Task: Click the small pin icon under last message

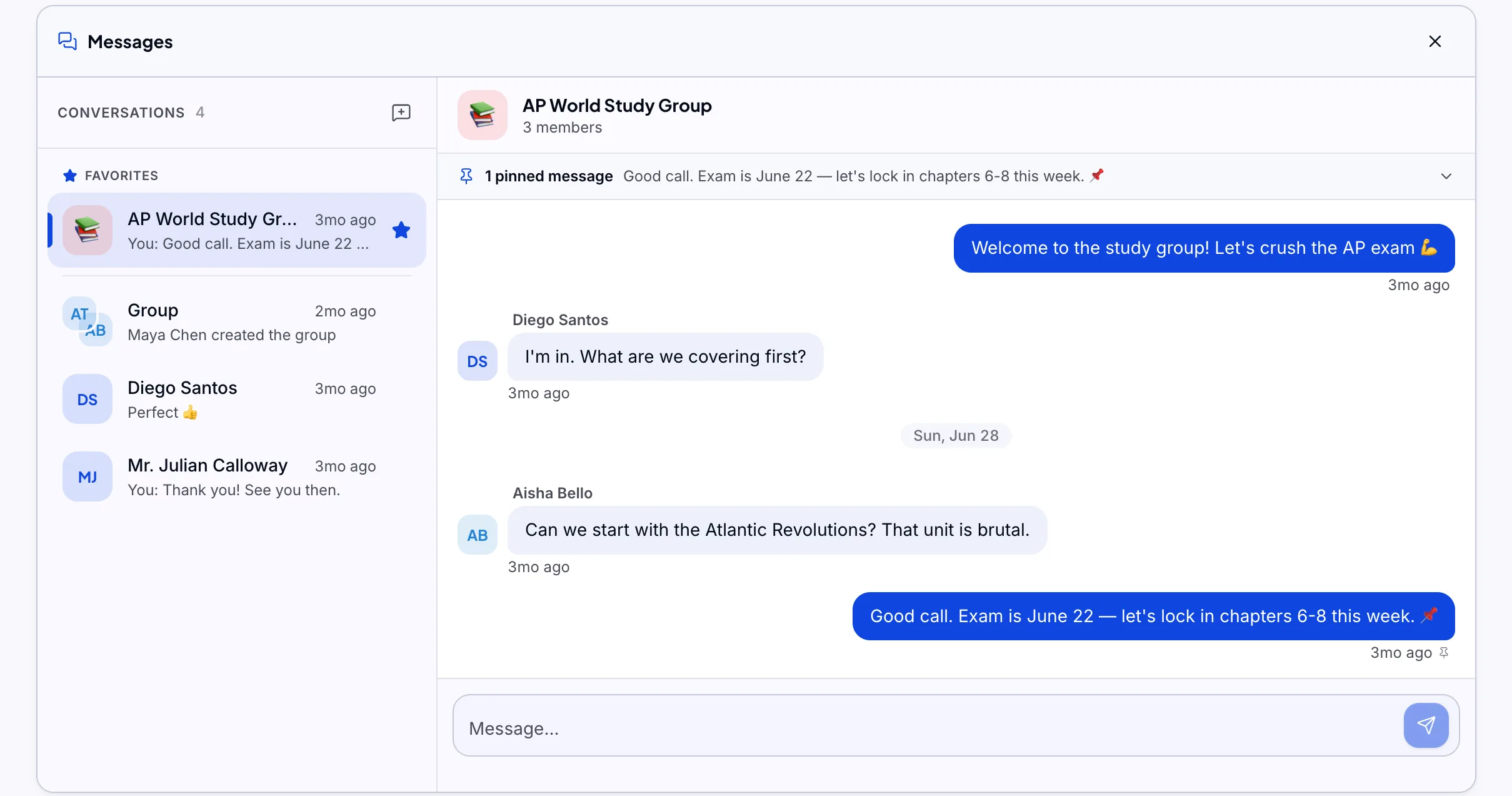Action: pos(1444,653)
